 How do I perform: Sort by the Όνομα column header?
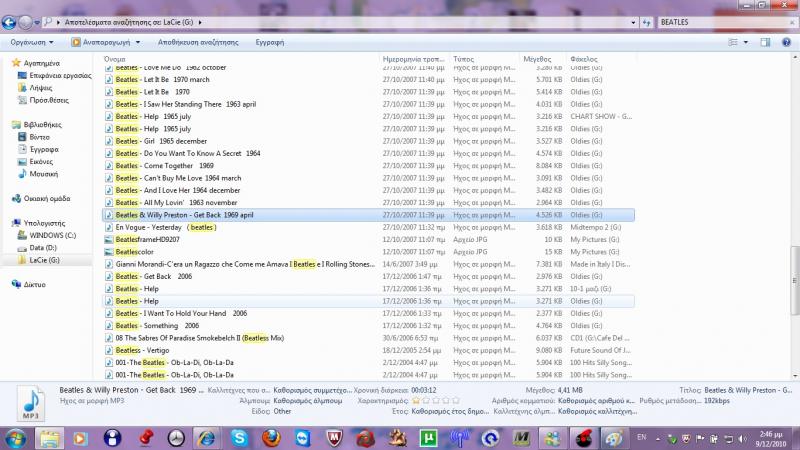tap(114, 59)
